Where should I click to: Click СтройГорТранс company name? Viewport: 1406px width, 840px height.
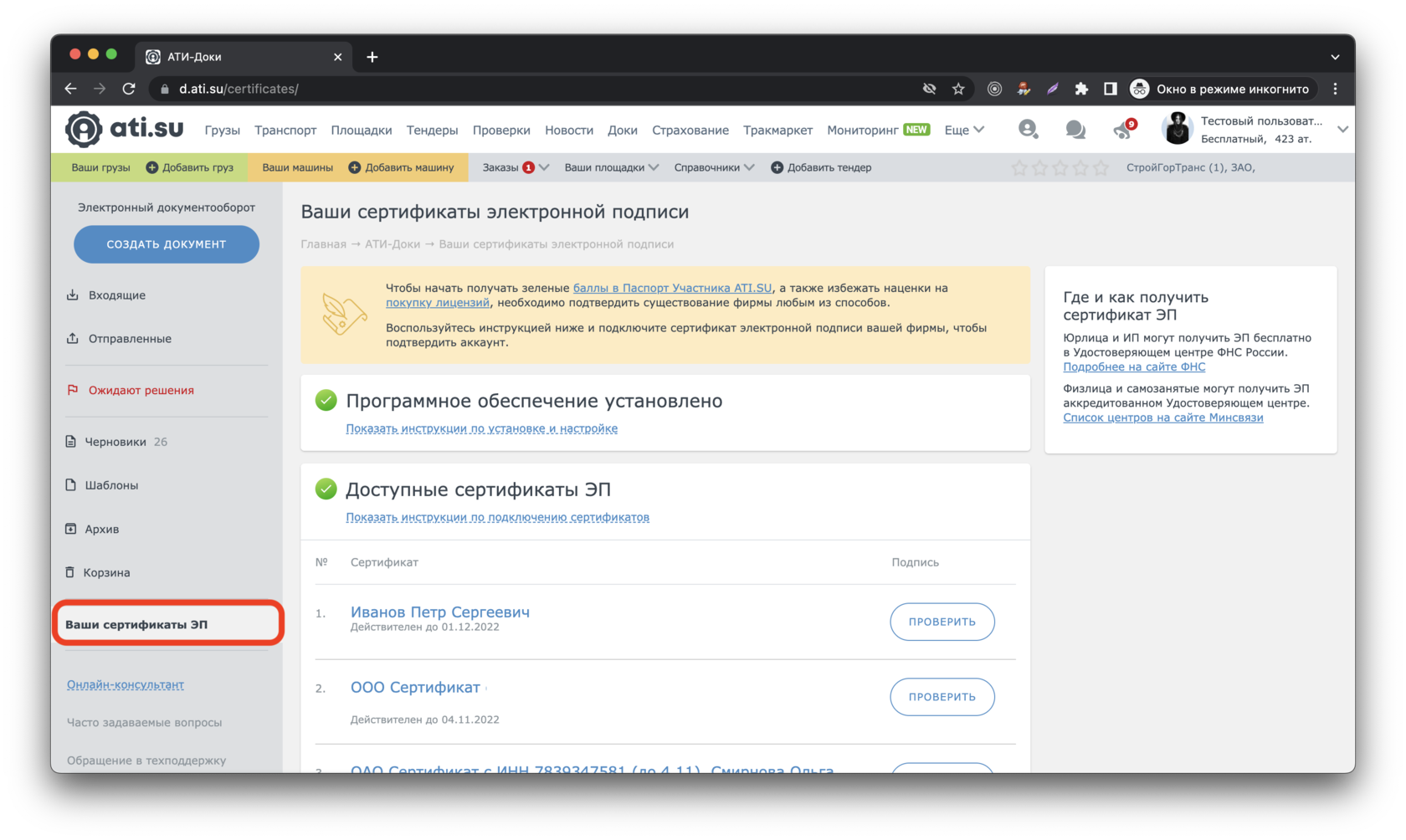coord(1190,167)
